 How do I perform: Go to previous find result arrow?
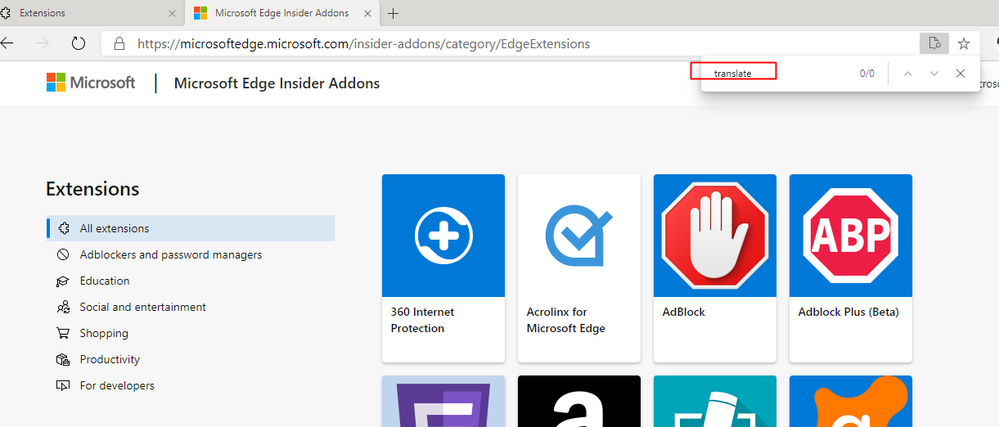pos(909,73)
